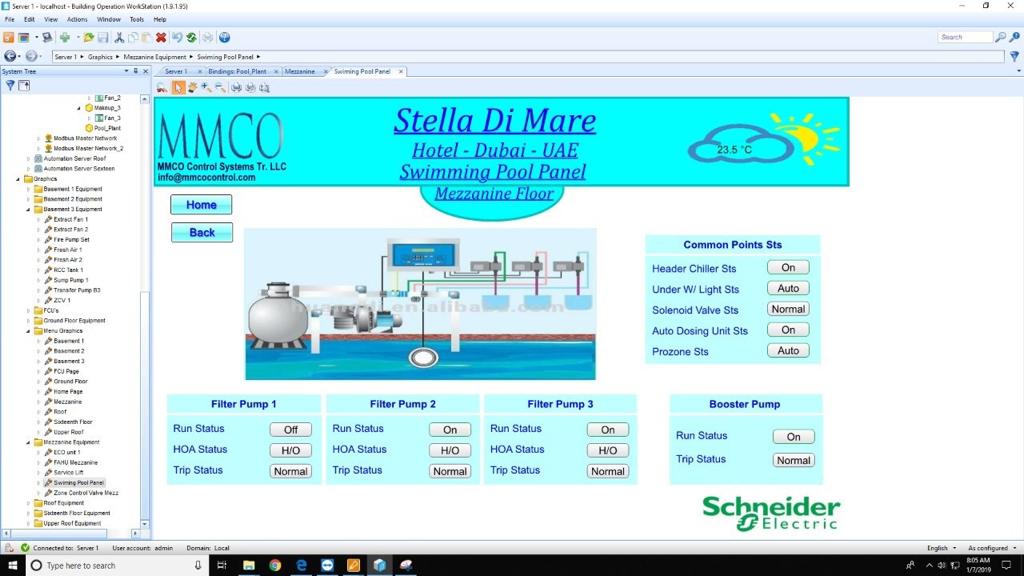Select the pointer tool in graphics toolbar

177,88
